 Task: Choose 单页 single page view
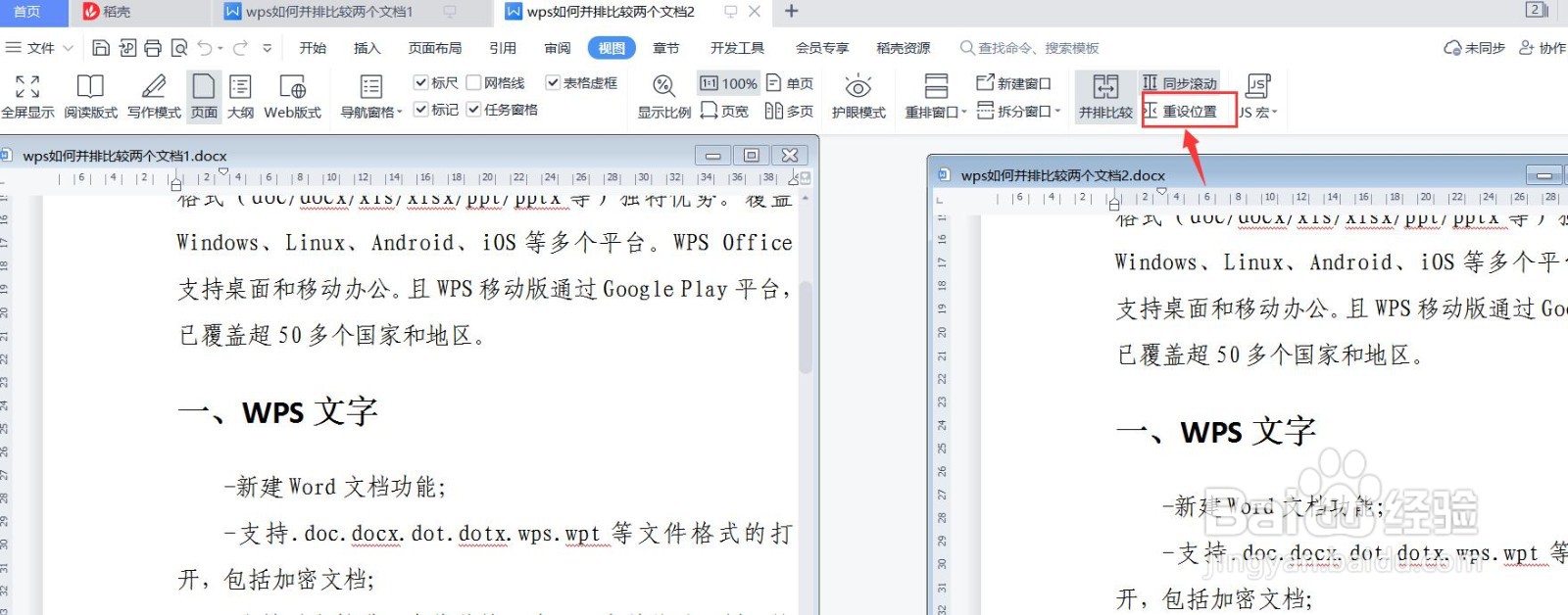790,83
